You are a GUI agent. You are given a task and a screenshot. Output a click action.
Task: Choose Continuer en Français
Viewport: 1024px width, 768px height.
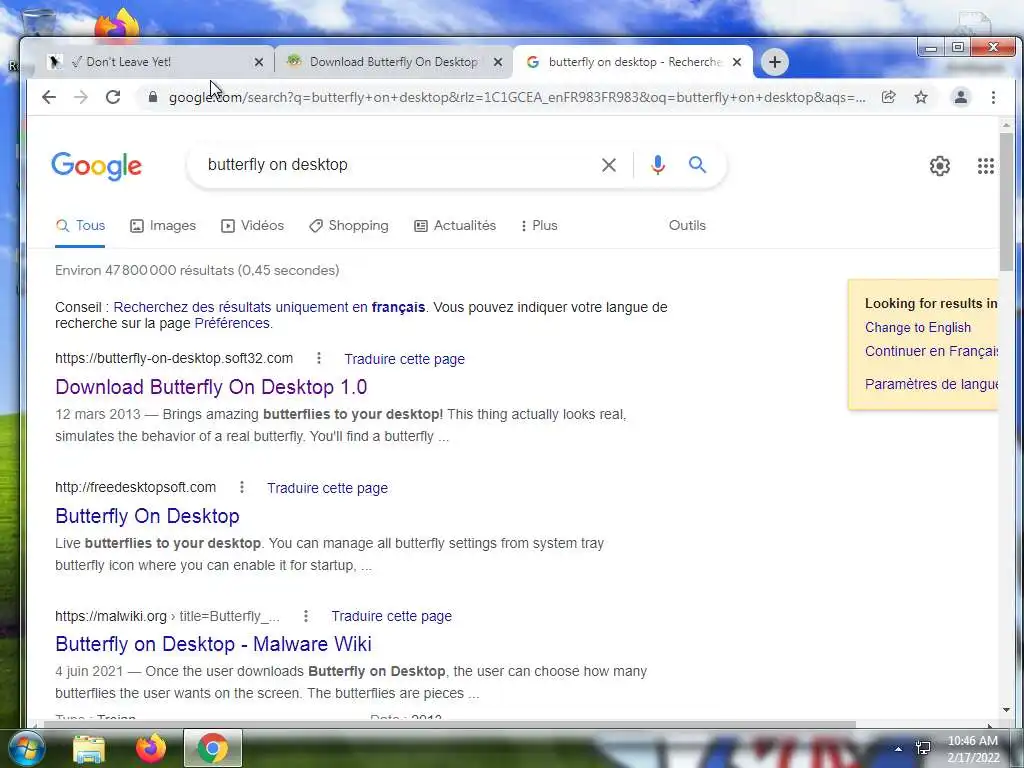[x=931, y=351]
